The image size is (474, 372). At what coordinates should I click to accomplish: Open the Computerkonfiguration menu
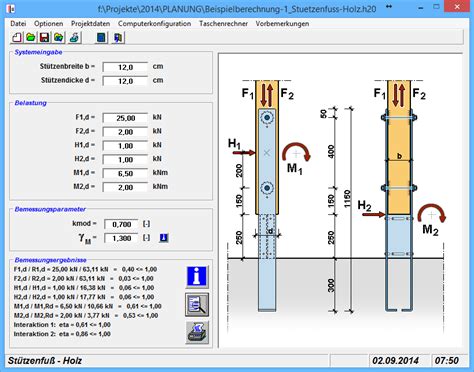[154, 24]
